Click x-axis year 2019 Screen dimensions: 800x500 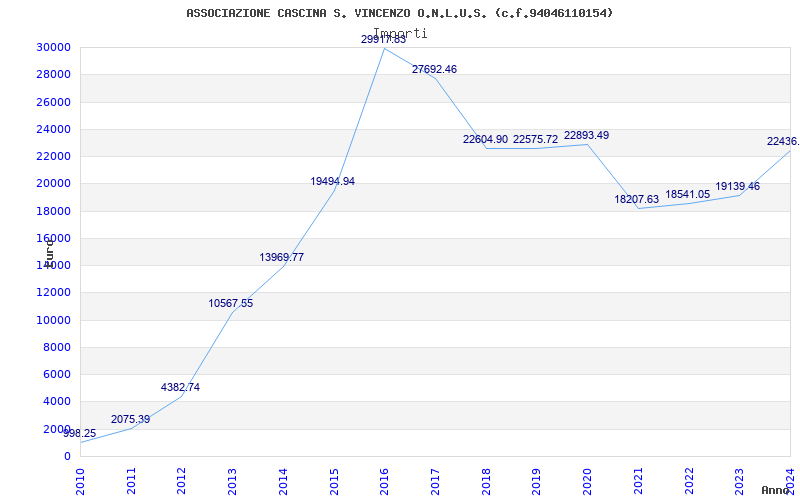[537, 482]
